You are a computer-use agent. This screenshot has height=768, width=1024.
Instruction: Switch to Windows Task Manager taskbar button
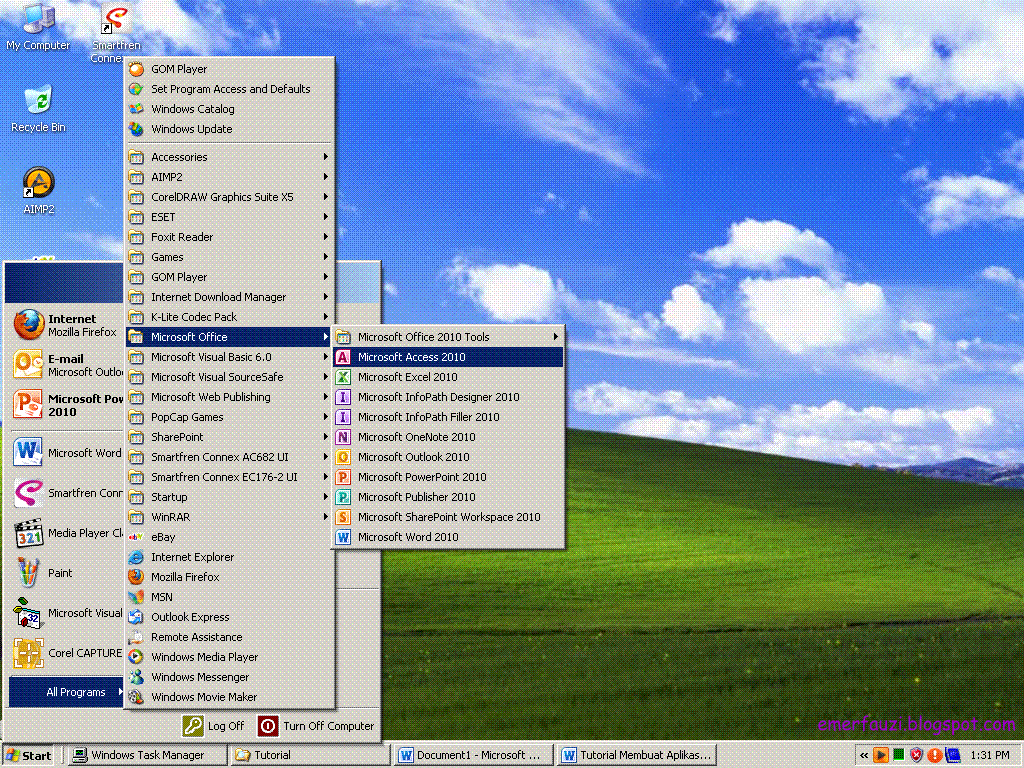(x=148, y=756)
